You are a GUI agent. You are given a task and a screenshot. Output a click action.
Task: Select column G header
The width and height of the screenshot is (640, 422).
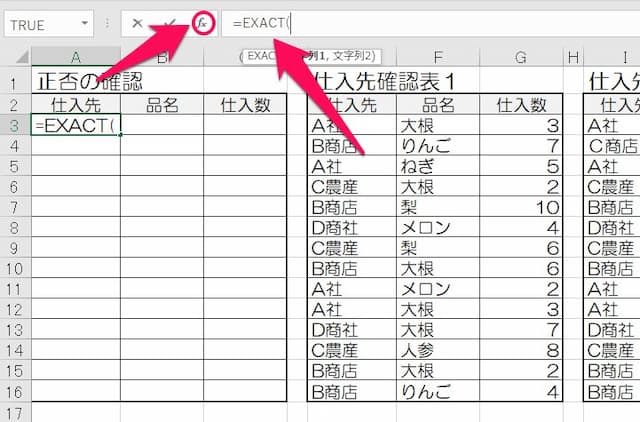(521, 57)
